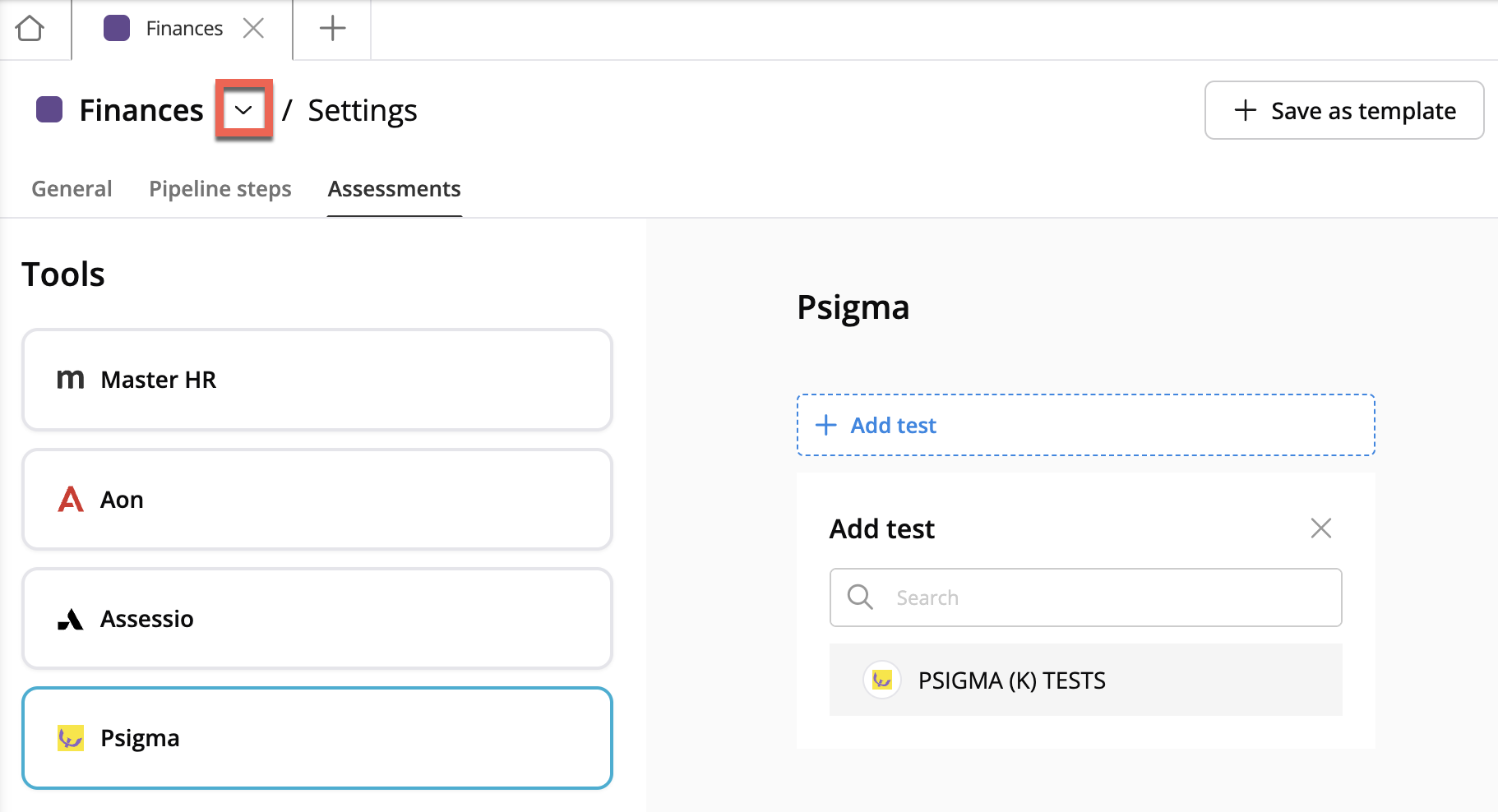The height and width of the screenshot is (812, 1498).
Task: Click the Search test input field
Action: tap(1102, 597)
